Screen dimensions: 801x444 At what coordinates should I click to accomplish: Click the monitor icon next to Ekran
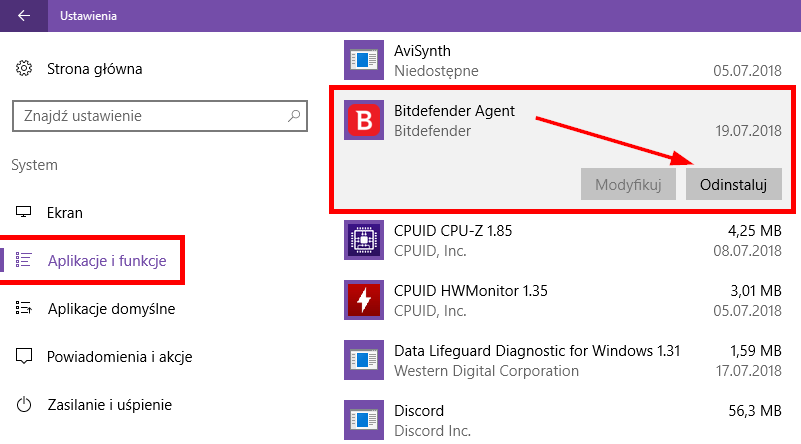(x=23, y=212)
